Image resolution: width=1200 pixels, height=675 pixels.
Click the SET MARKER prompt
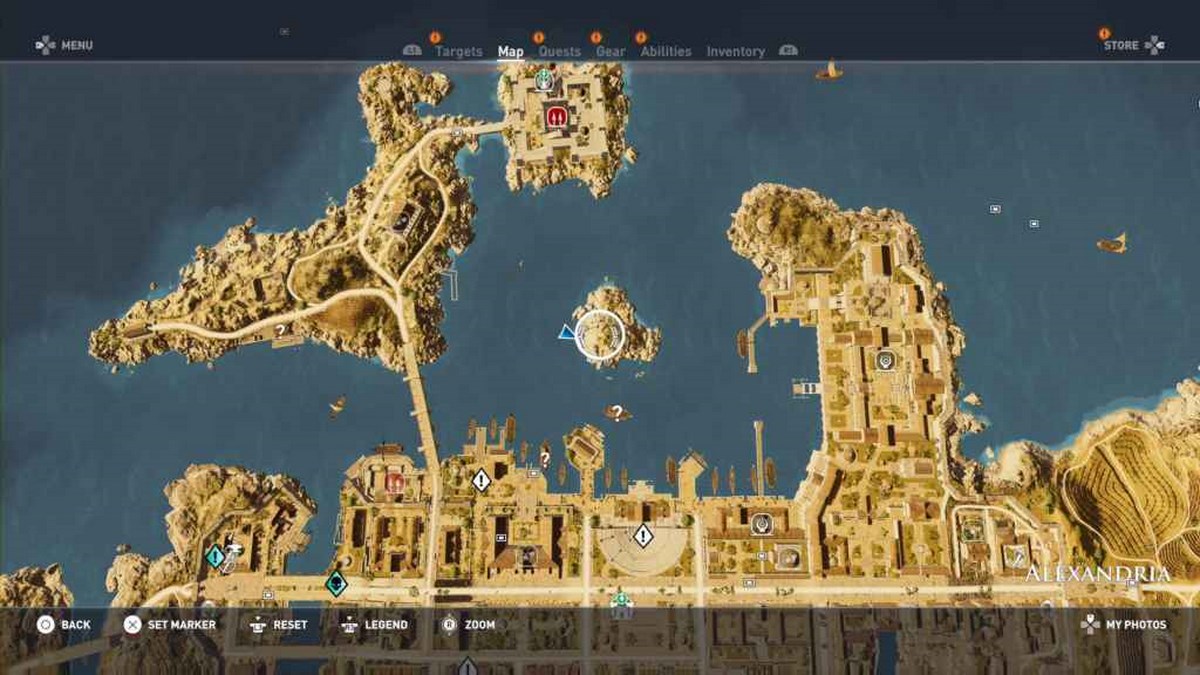[169, 625]
